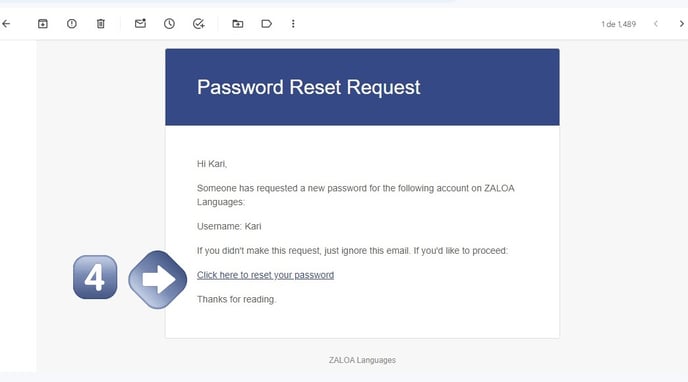Click the Username: Kari line

click(x=229, y=226)
